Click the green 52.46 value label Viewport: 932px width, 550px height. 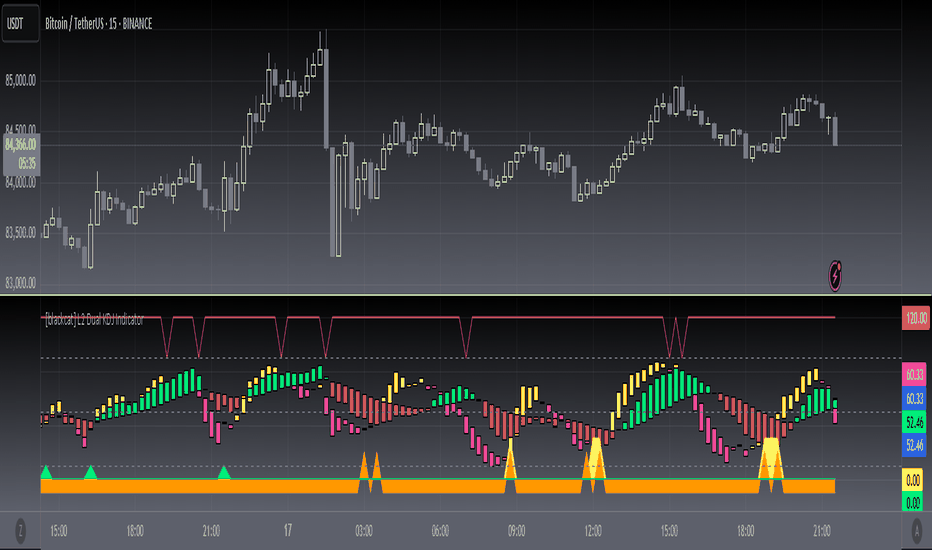[x=914, y=422]
